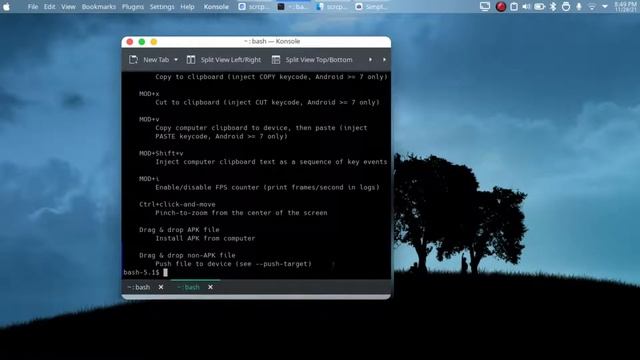Click the Split View Top/Bottom button

[312, 60]
